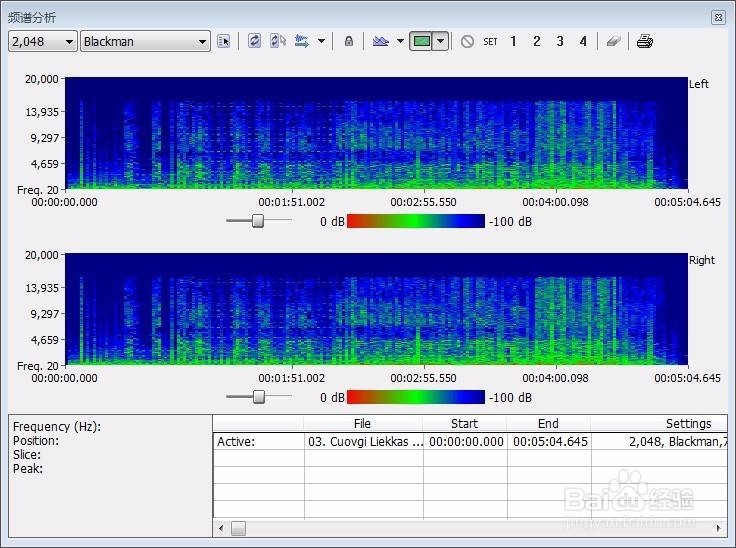Click the file name '03. Cuovgi Liekkas ...' cell
Image resolution: width=736 pixels, height=548 pixels.
365,441
